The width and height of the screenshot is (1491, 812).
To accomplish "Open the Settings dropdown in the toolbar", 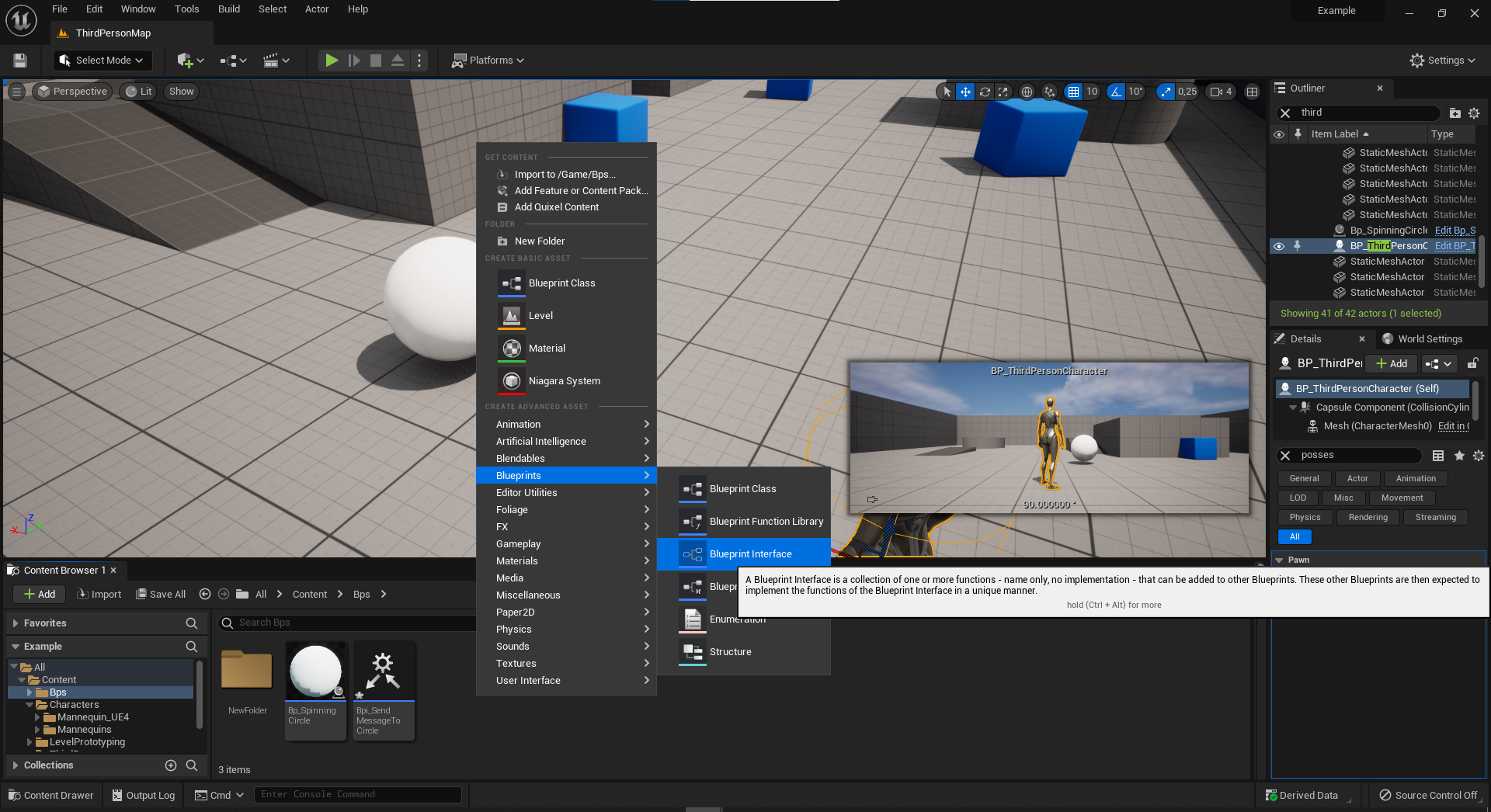I will tap(1442, 61).
